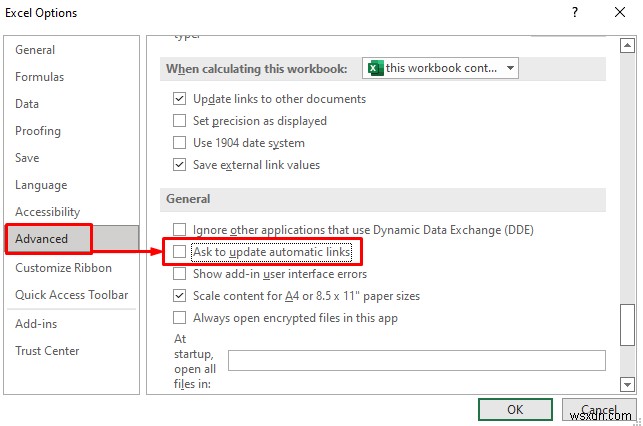
Task: Check Ignore other applications that use DDE
Action: tap(179, 230)
